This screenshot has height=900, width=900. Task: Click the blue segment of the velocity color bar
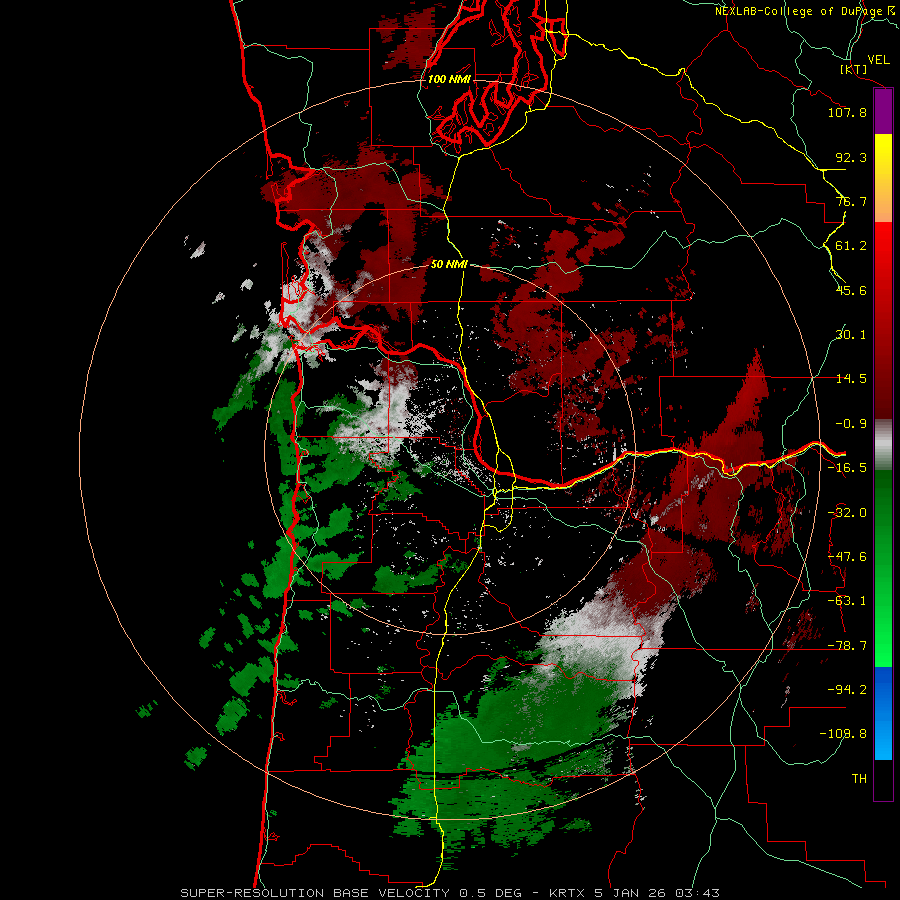coord(883,713)
